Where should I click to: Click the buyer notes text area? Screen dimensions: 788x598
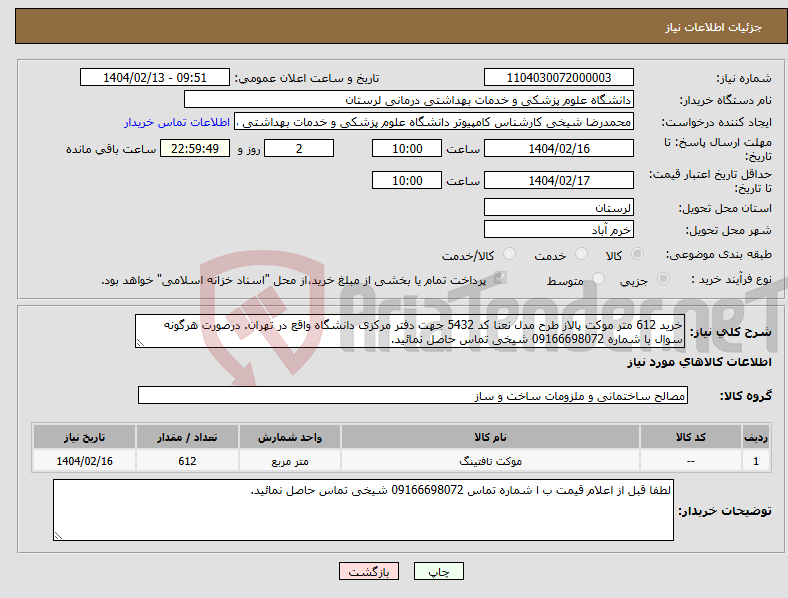point(363,510)
